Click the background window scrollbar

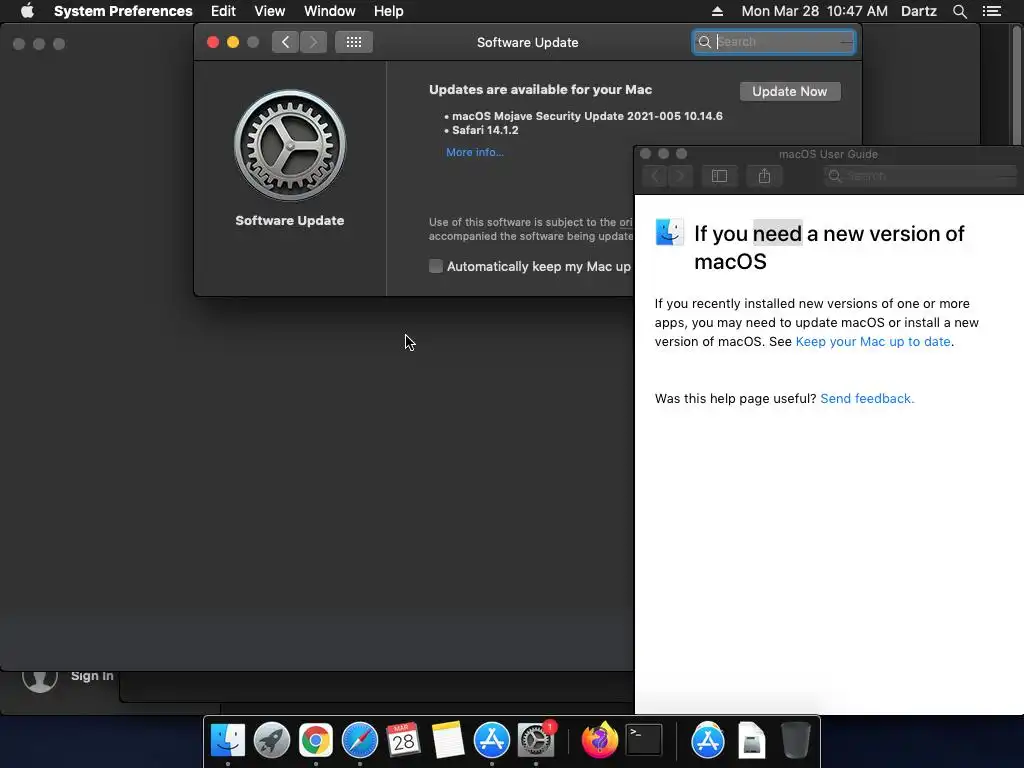[1016, 84]
